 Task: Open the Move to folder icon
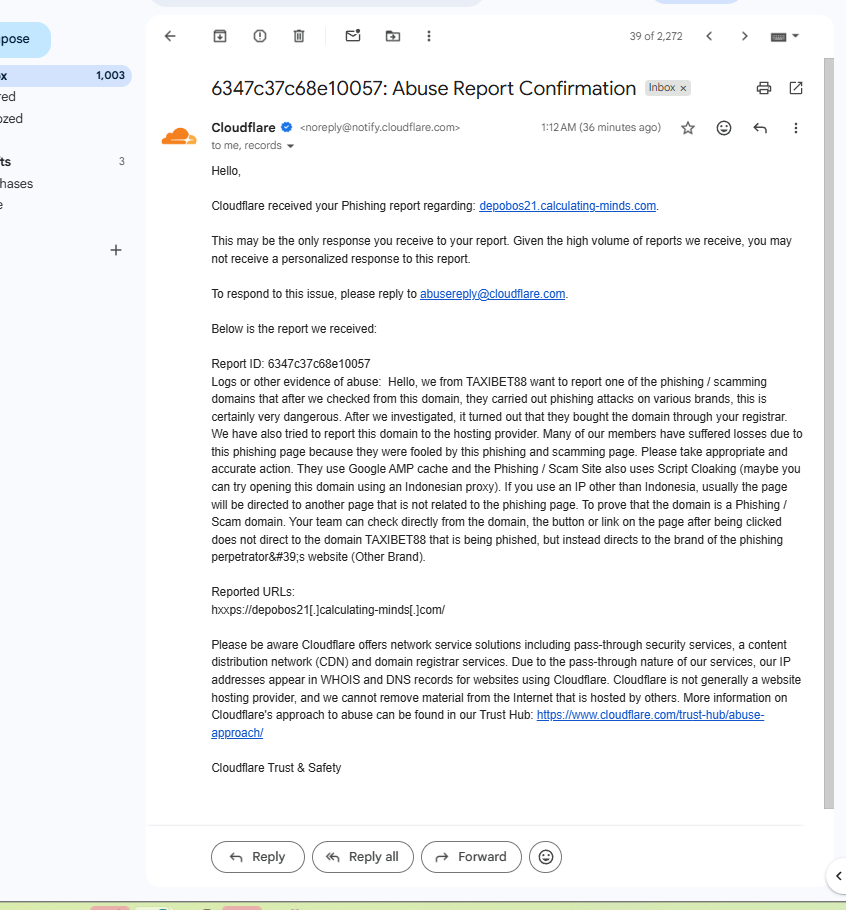(x=393, y=36)
